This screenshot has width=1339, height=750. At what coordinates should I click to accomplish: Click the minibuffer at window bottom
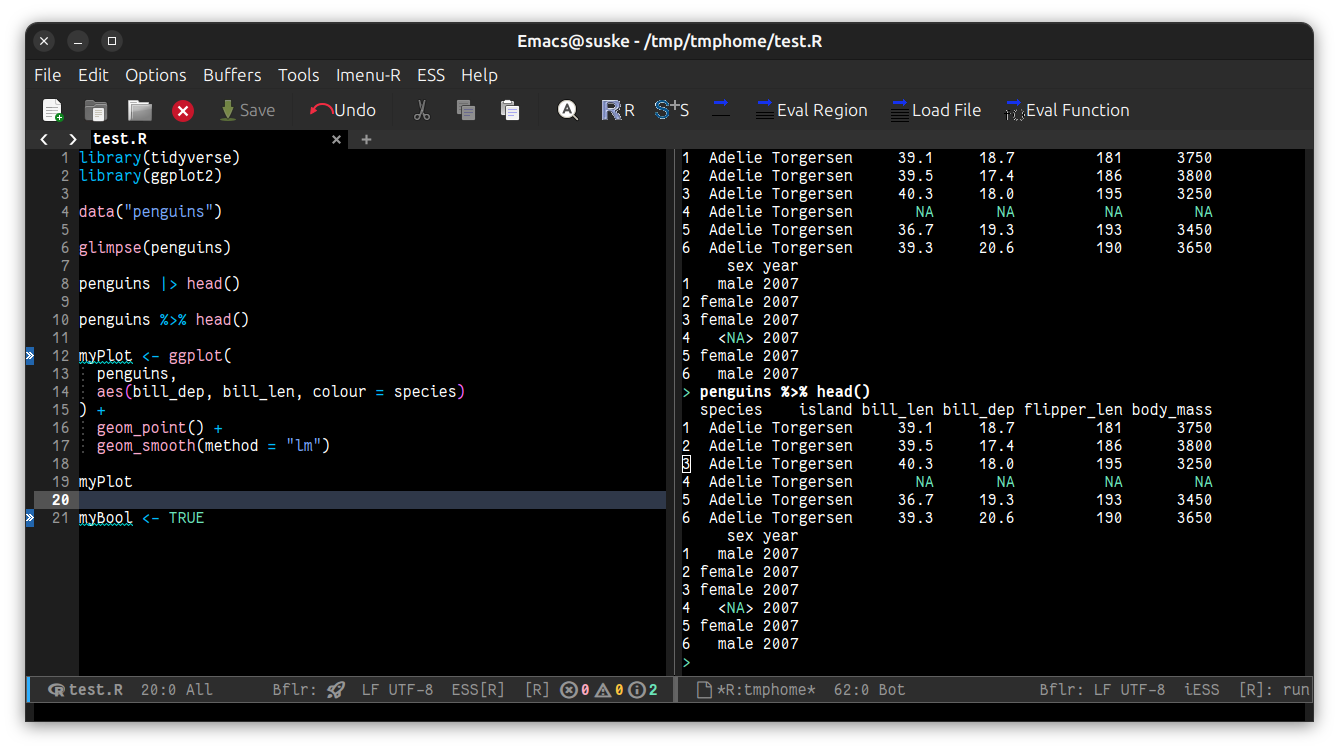[x=669, y=711]
